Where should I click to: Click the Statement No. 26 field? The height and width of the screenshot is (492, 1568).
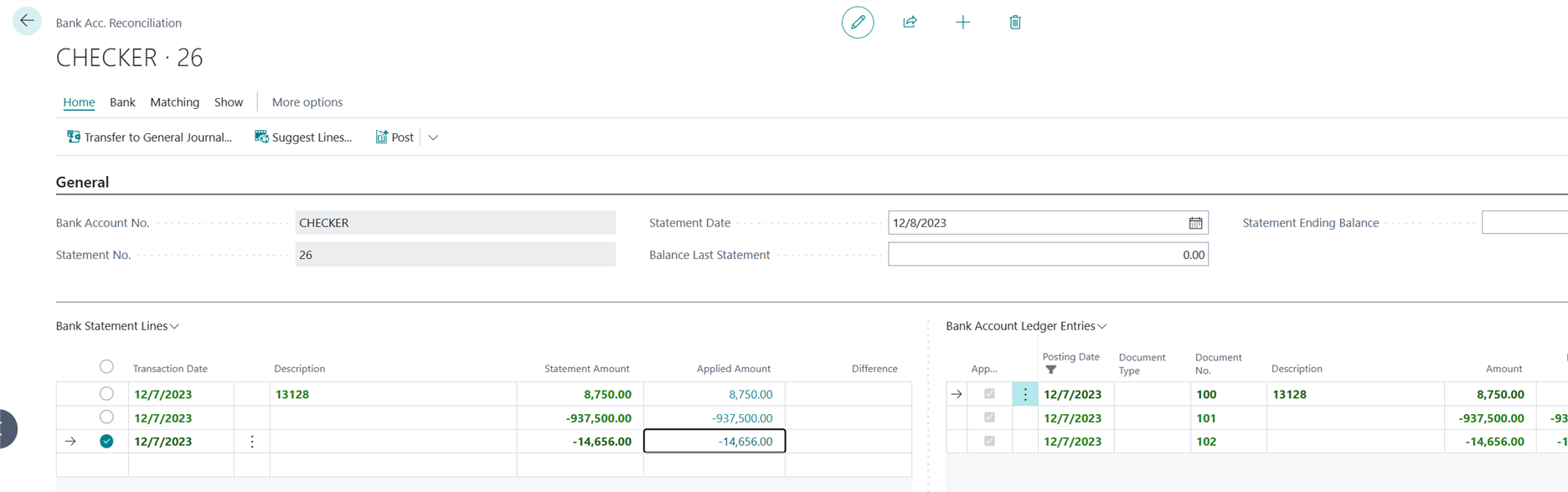(x=455, y=255)
